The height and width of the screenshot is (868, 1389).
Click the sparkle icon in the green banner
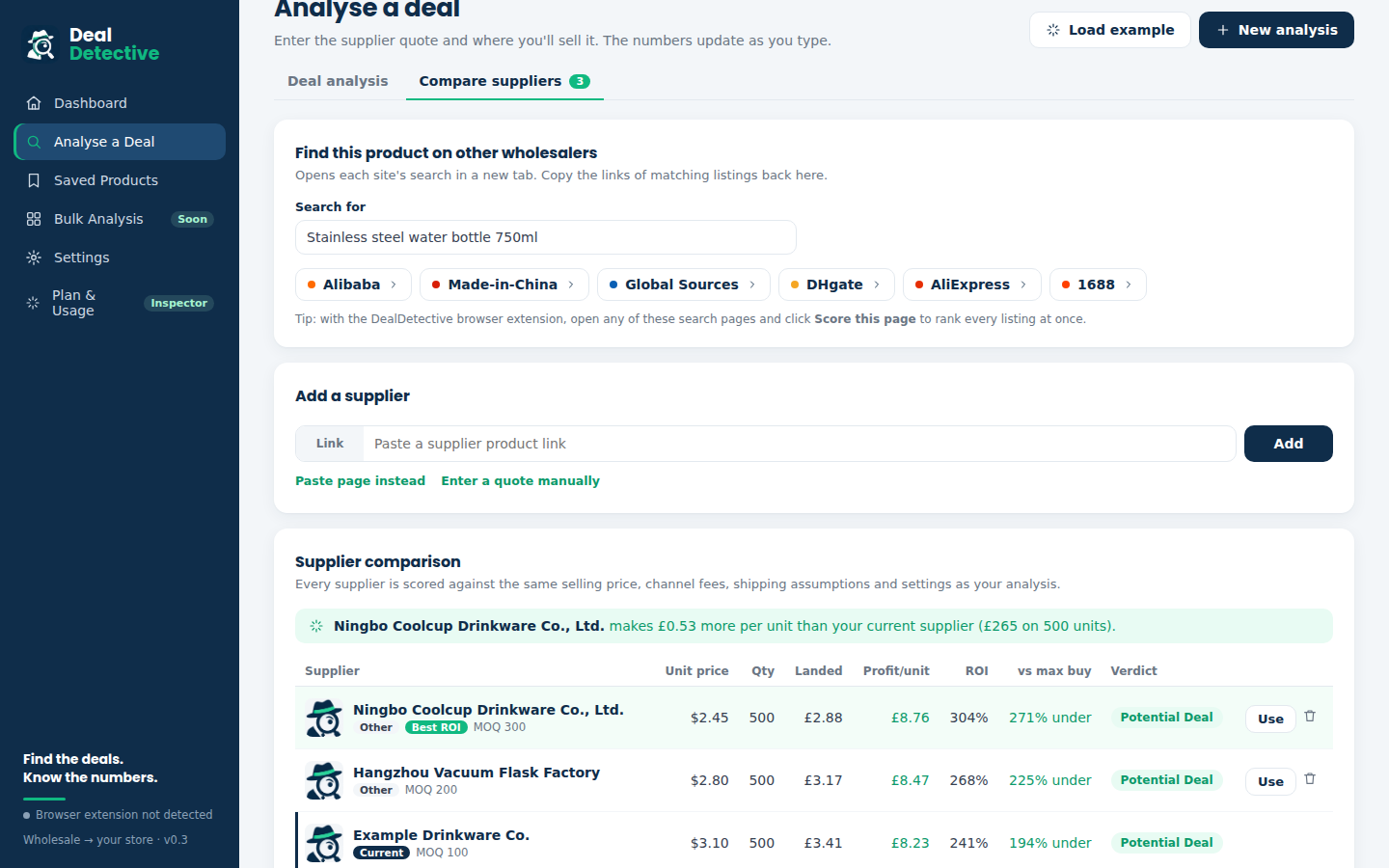click(x=316, y=626)
